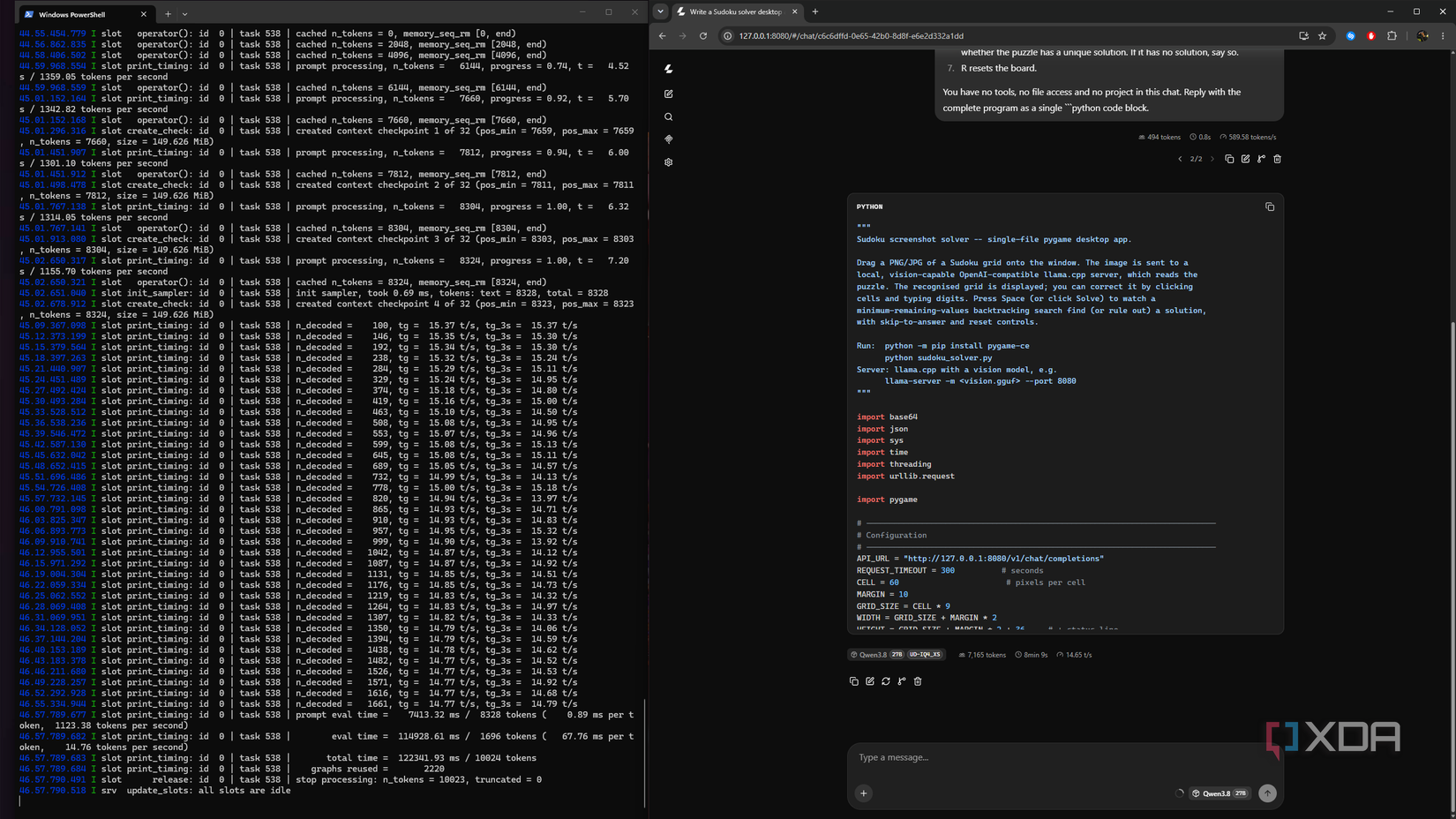Open the browser profile avatar
Image resolution: width=1456 pixels, height=819 pixels.
point(1422,36)
